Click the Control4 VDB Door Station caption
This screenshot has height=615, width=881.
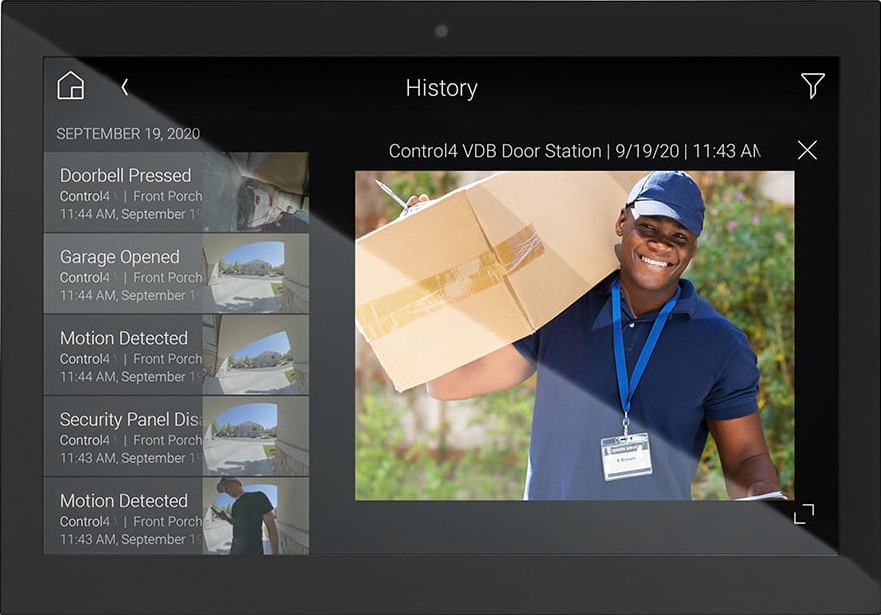pyautogui.click(x=574, y=151)
